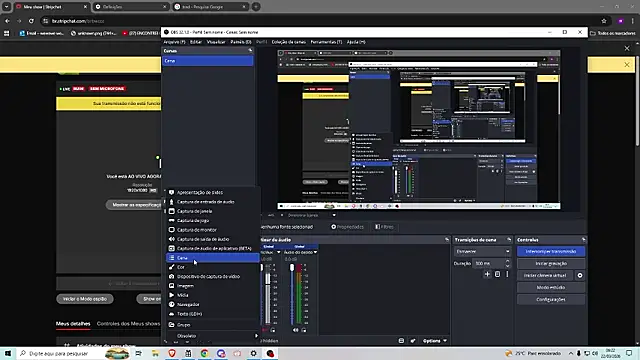Select the Cena scene in Cenas list

(x=207, y=61)
